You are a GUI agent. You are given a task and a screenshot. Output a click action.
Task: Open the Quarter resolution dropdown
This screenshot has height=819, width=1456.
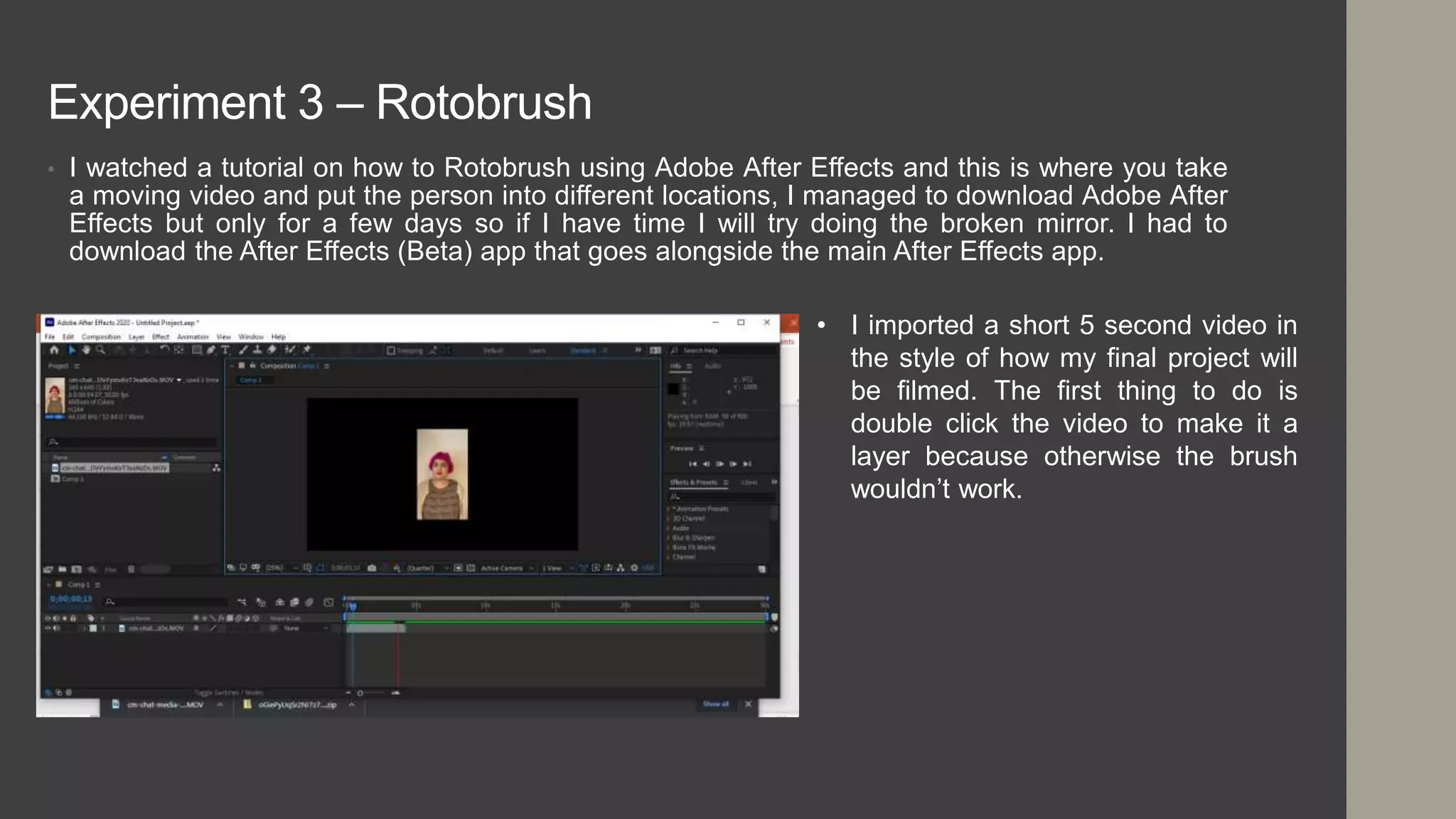tap(427, 568)
